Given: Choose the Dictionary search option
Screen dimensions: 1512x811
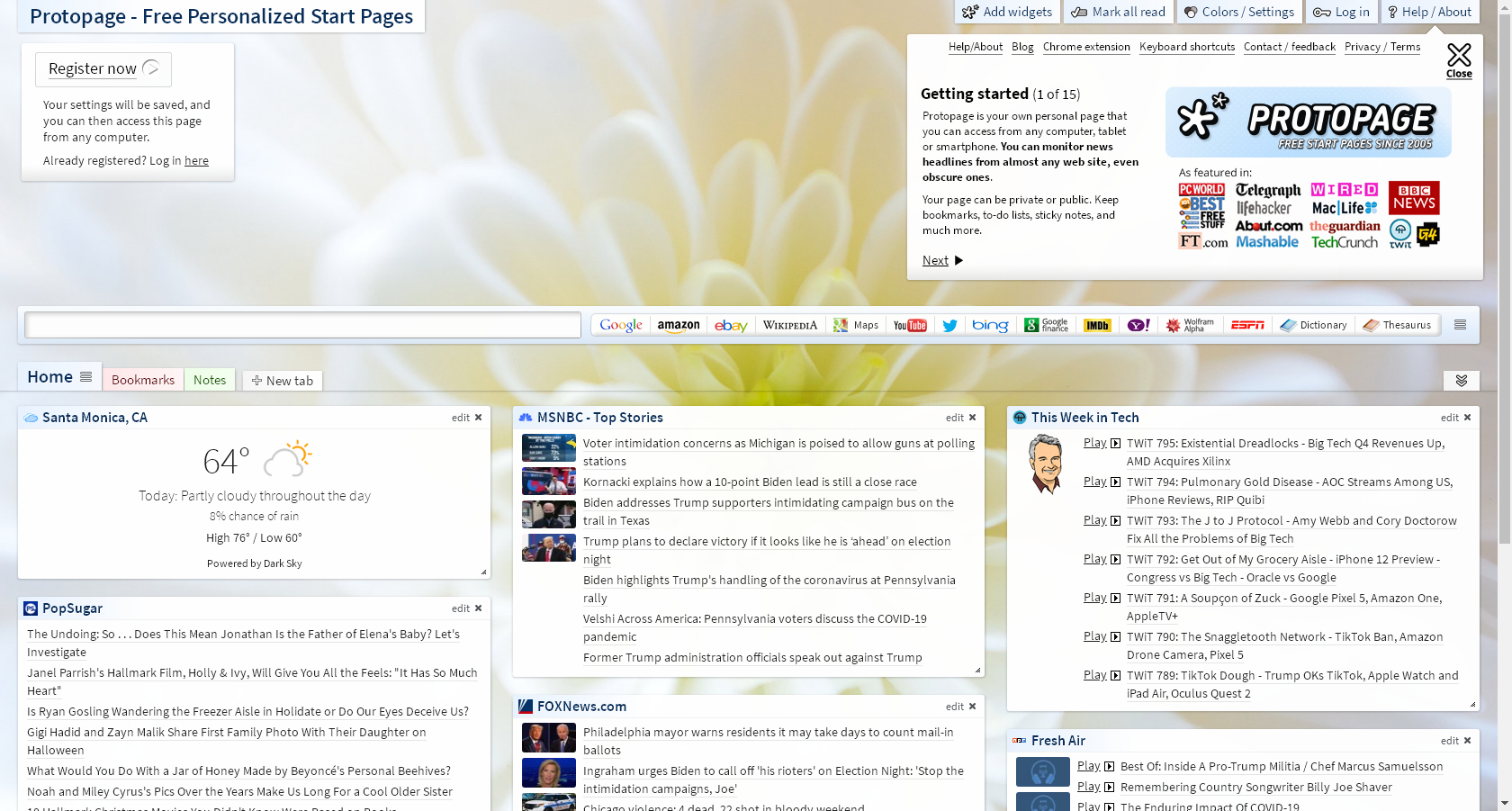Looking at the screenshot, I should (x=1313, y=325).
